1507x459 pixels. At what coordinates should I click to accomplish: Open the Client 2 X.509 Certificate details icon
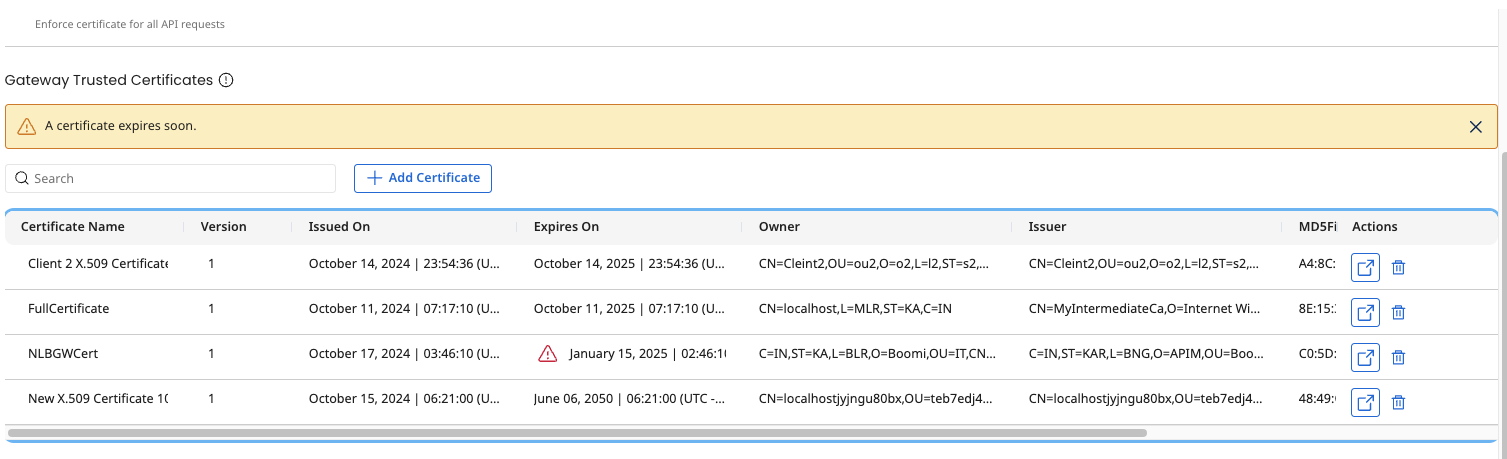click(1365, 268)
